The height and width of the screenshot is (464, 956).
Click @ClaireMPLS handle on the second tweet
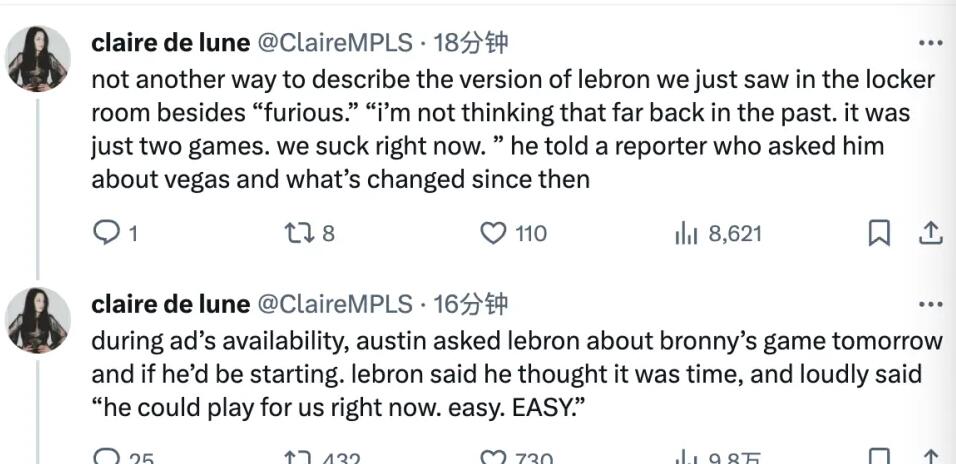(334, 304)
